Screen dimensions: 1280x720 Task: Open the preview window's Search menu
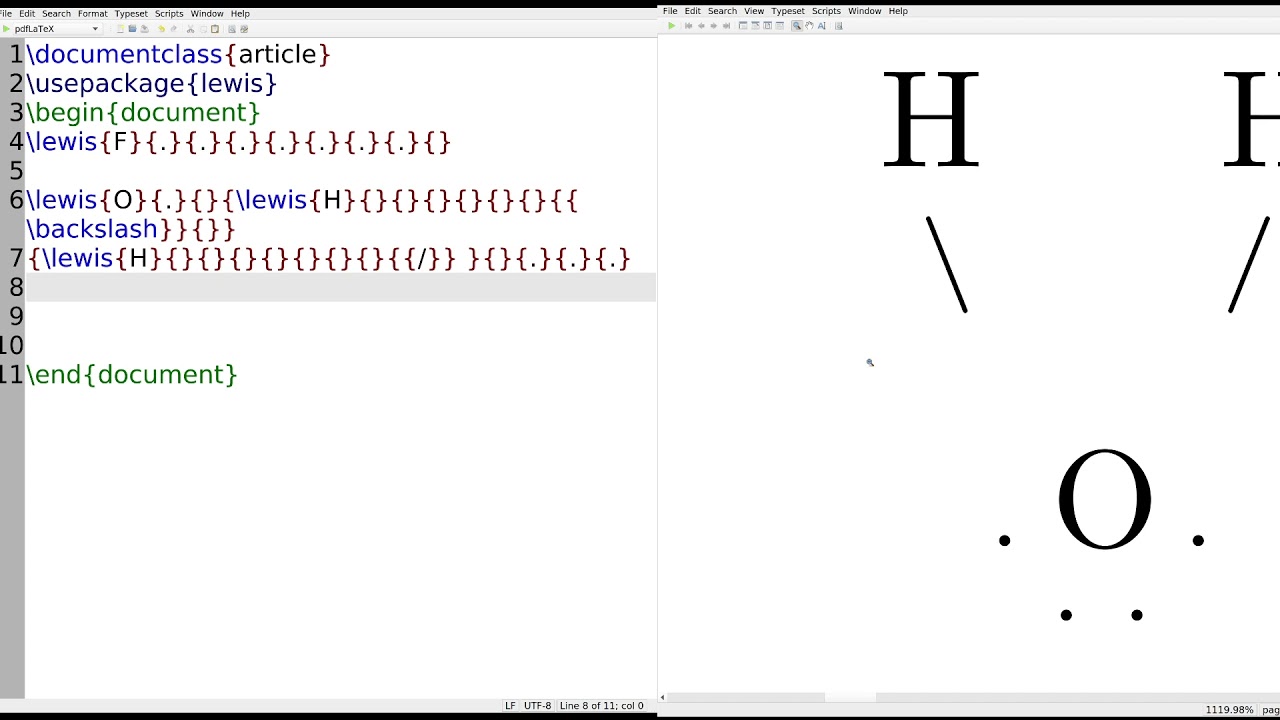click(722, 11)
